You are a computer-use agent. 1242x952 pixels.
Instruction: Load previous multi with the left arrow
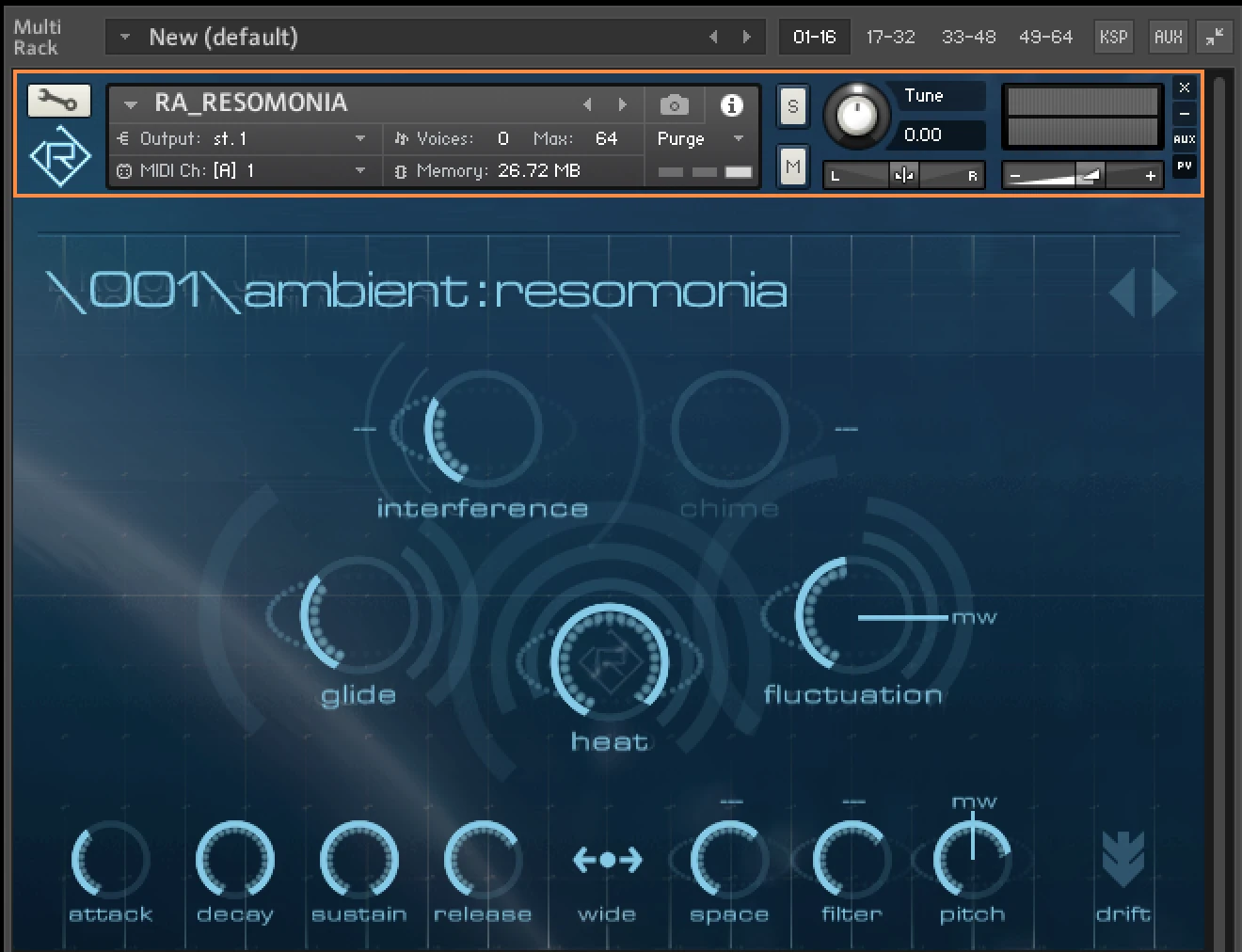pos(713,37)
